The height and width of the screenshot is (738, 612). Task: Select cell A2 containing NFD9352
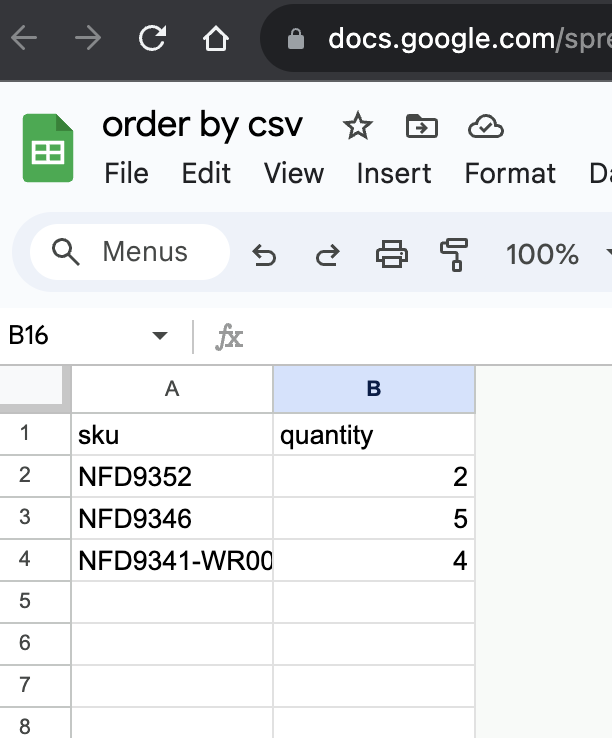click(171, 477)
